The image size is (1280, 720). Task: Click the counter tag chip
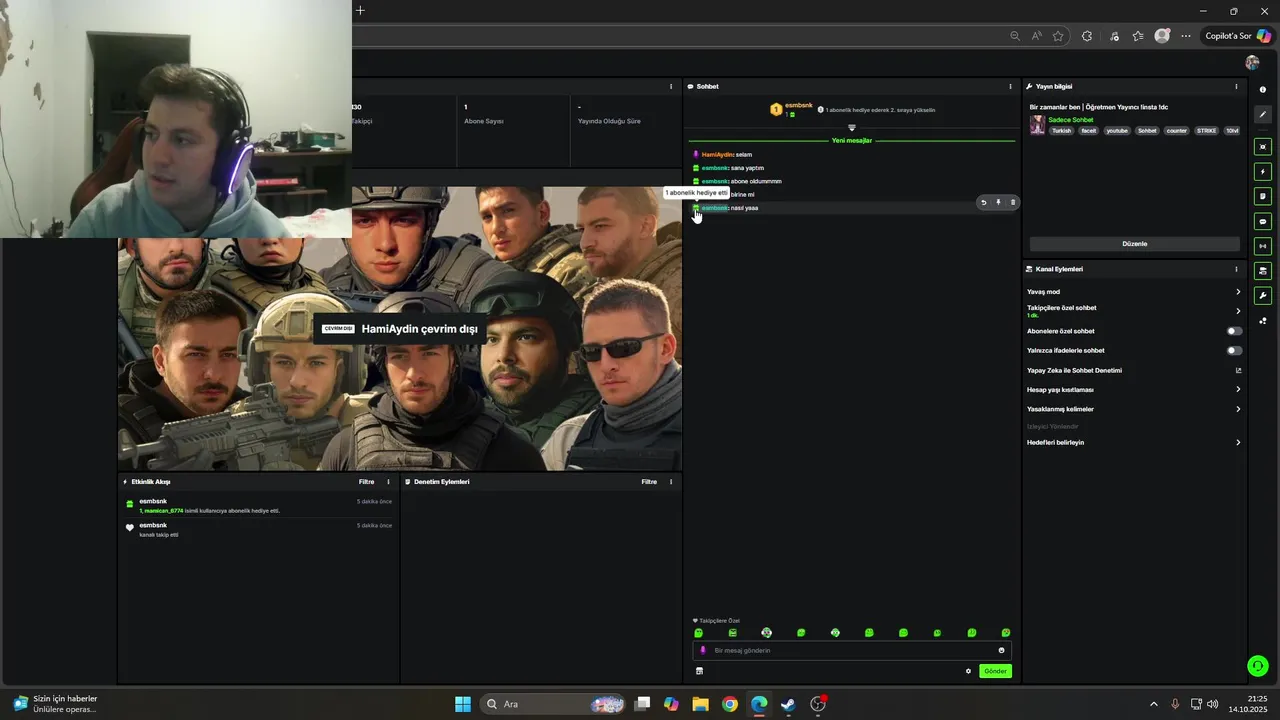[1176, 131]
